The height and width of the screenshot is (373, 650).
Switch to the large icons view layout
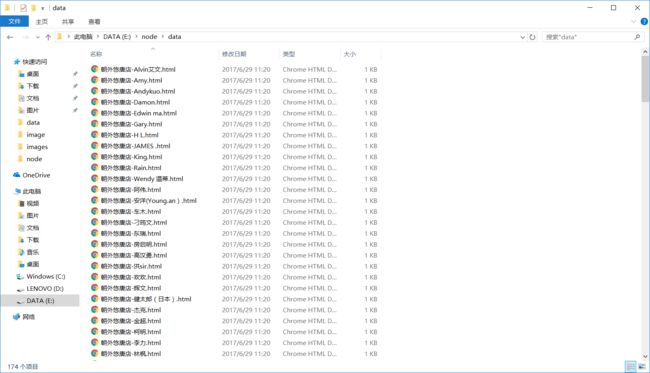point(642,366)
